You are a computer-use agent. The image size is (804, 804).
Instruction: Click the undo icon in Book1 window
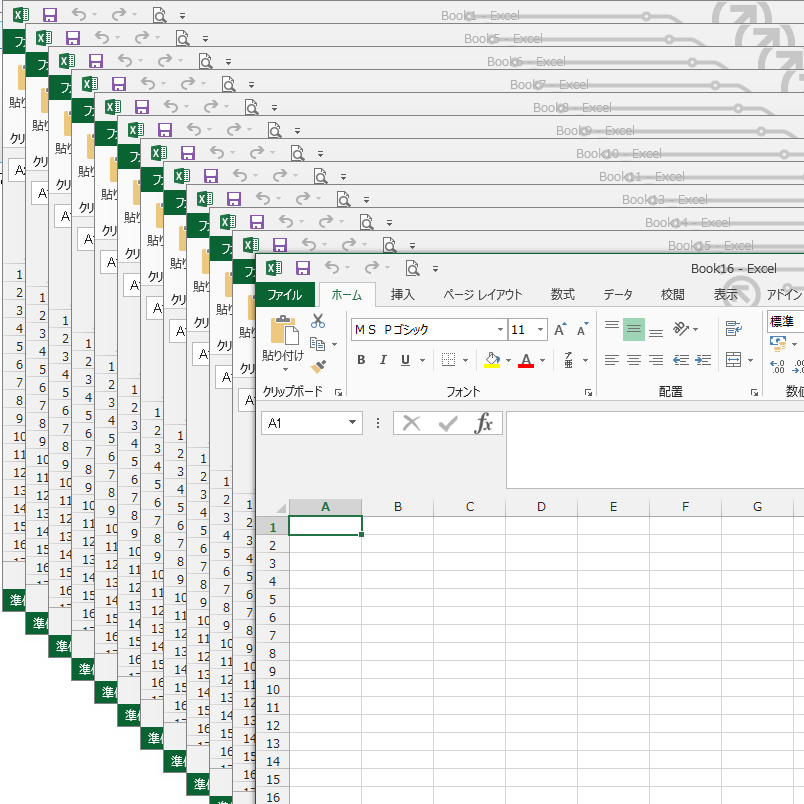point(79,14)
